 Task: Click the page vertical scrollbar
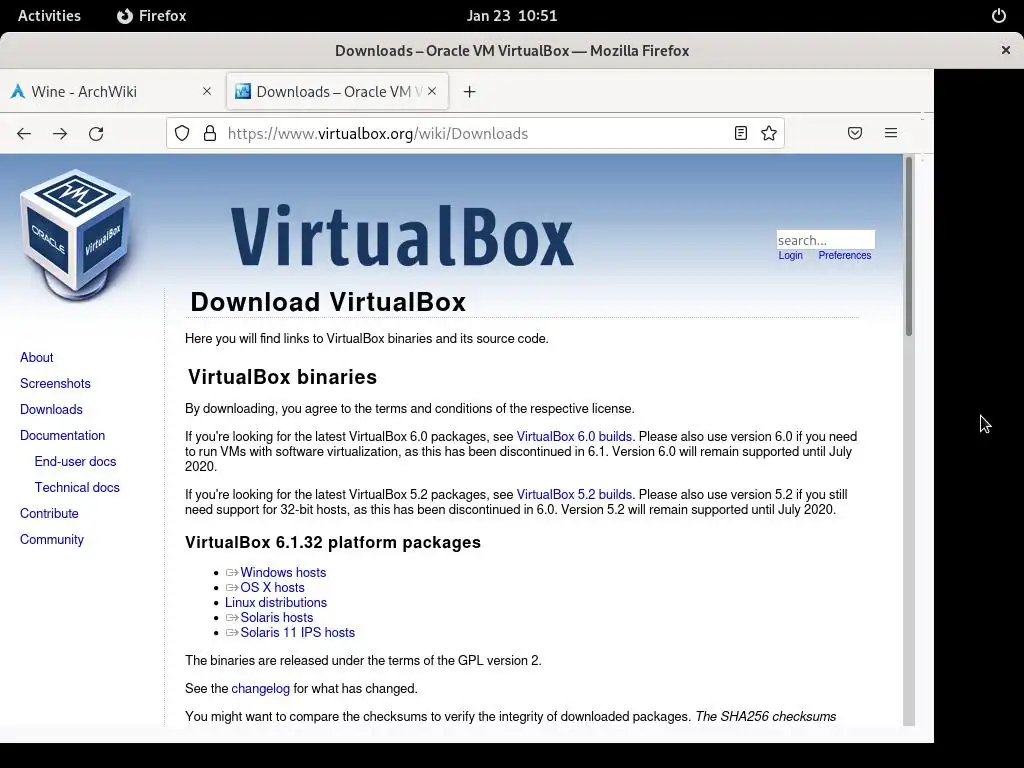908,248
